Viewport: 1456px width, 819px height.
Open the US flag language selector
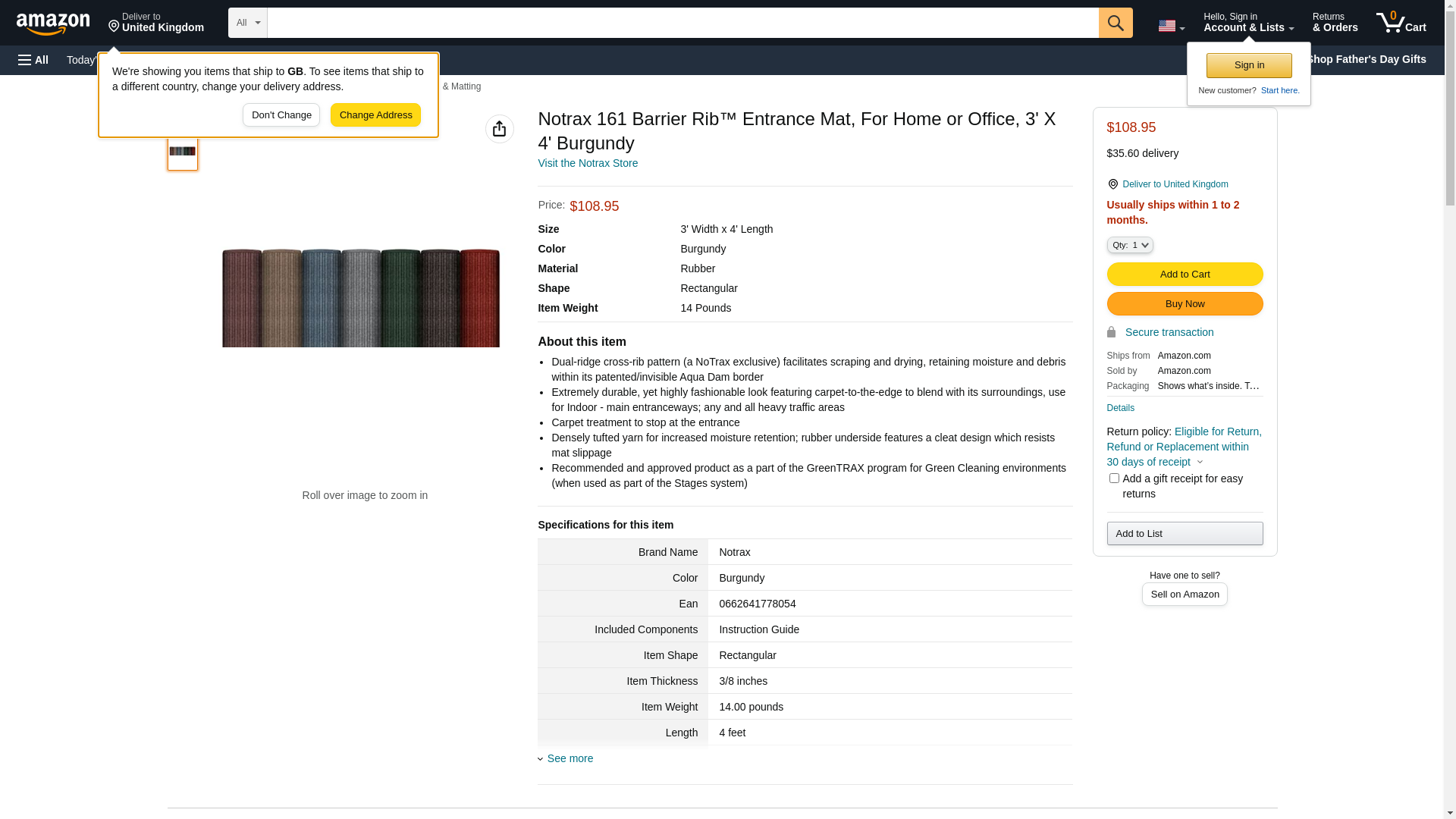1171,26
